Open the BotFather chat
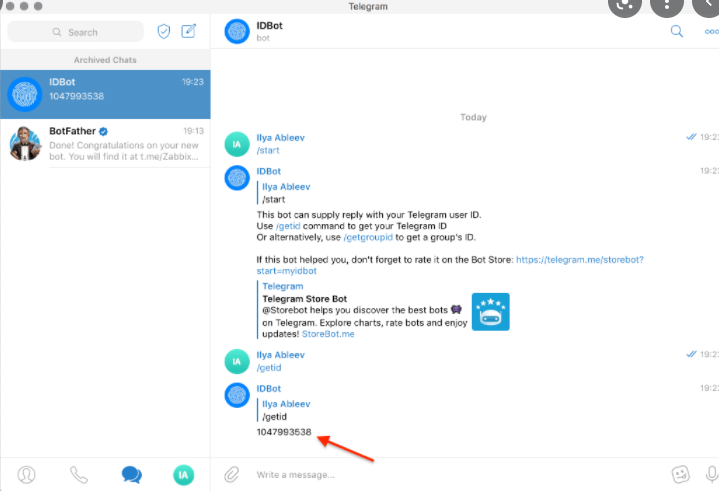 pos(105,143)
